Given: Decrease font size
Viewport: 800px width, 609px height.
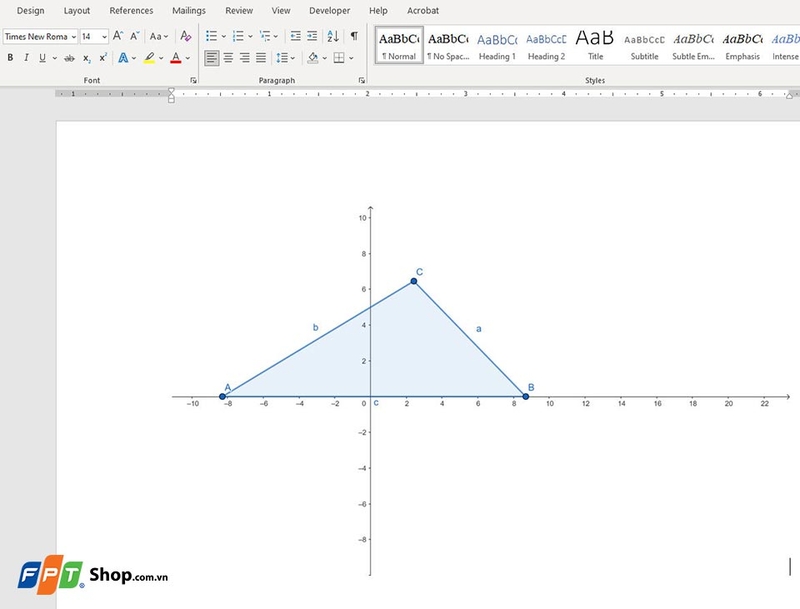Looking at the screenshot, I should click(135, 36).
